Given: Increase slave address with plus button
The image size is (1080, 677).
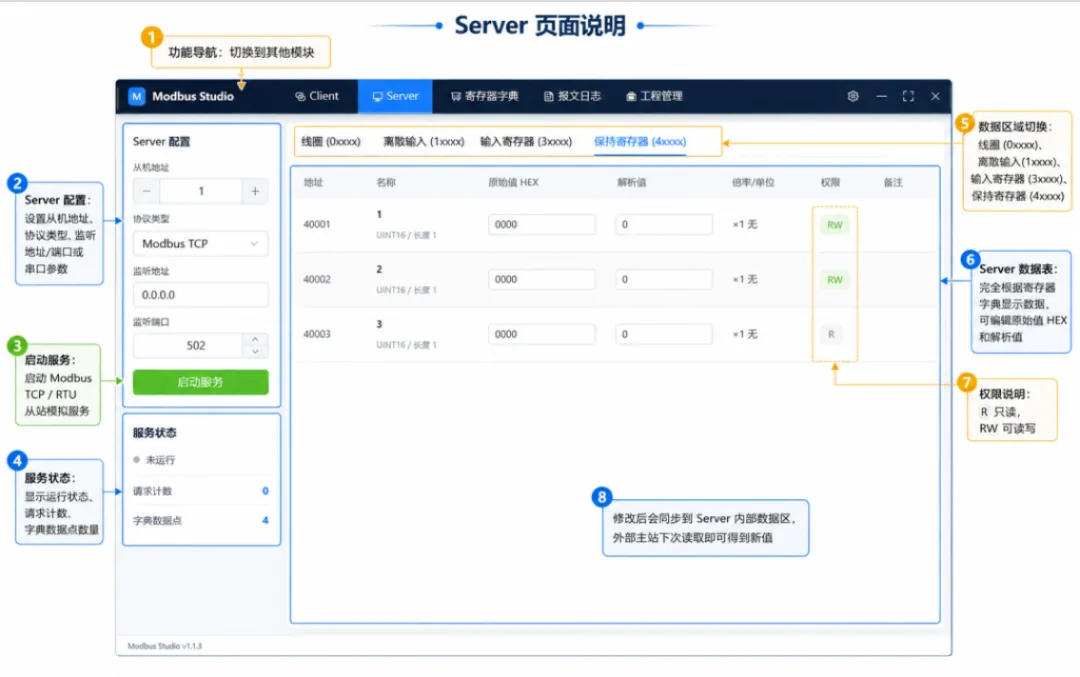Looking at the screenshot, I should pyautogui.click(x=255, y=191).
